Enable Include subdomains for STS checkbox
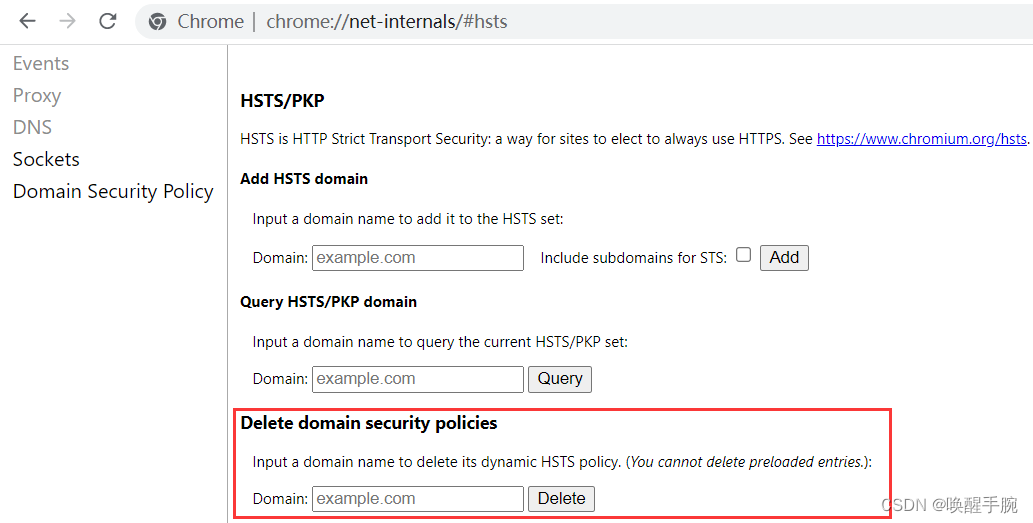The height and width of the screenshot is (523, 1033). 743,255
